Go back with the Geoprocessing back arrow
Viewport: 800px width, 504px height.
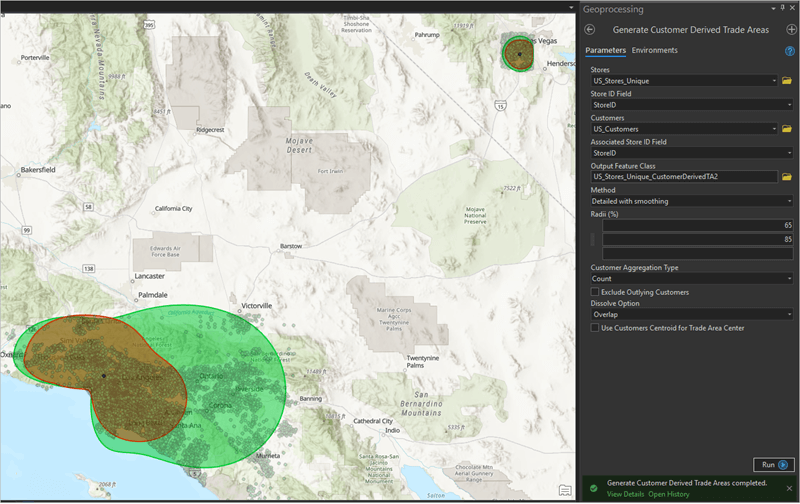click(590, 30)
